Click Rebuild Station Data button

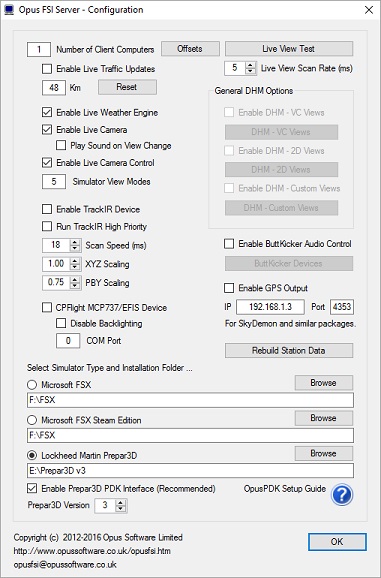pyautogui.click(x=289, y=350)
